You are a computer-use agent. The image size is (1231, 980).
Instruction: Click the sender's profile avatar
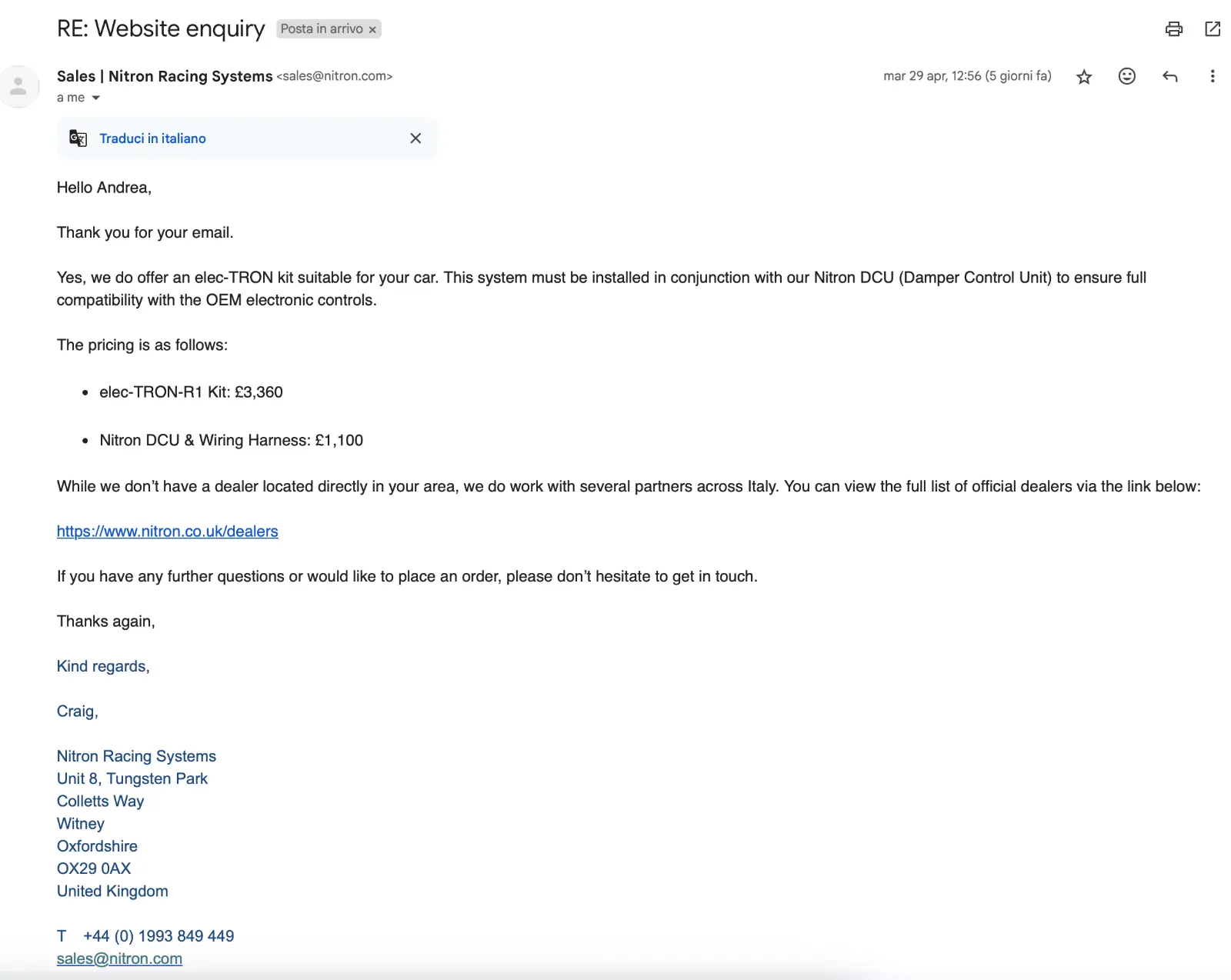tap(19, 86)
